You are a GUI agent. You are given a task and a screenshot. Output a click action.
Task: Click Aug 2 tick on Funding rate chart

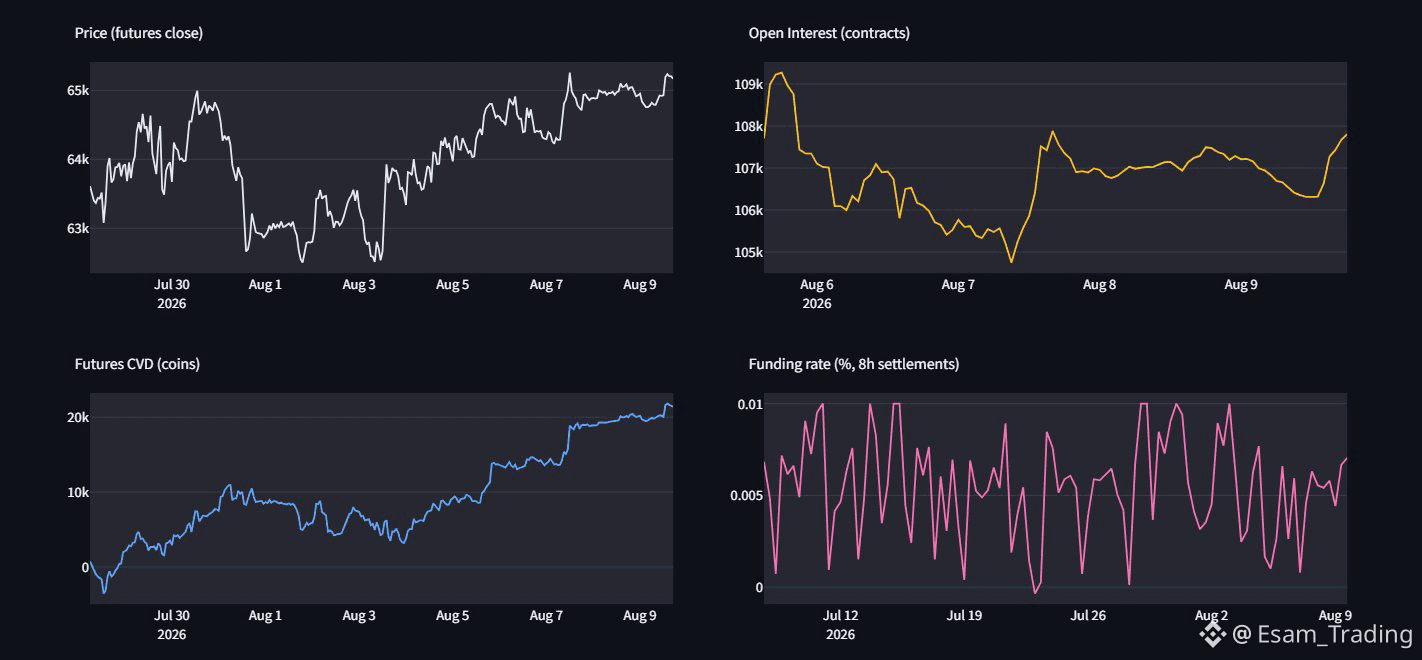[1212, 616]
